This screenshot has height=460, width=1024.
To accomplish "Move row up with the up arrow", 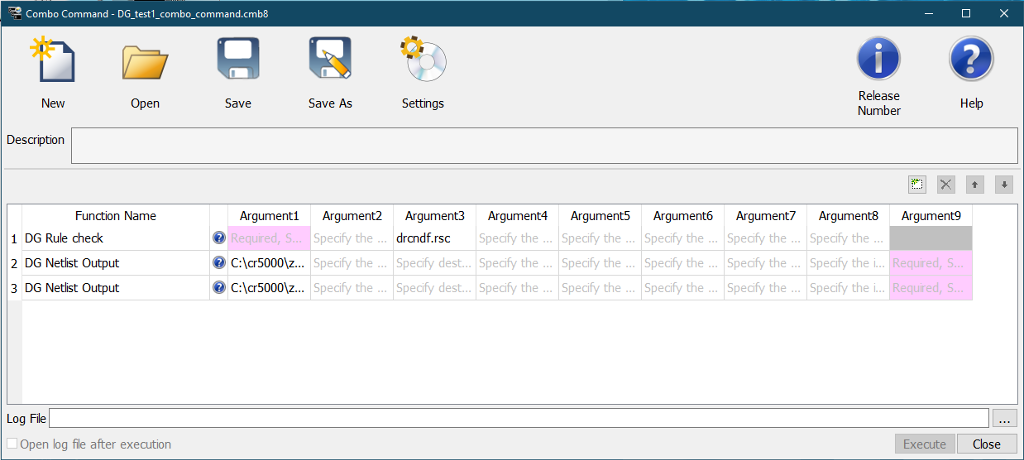I will [974, 185].
